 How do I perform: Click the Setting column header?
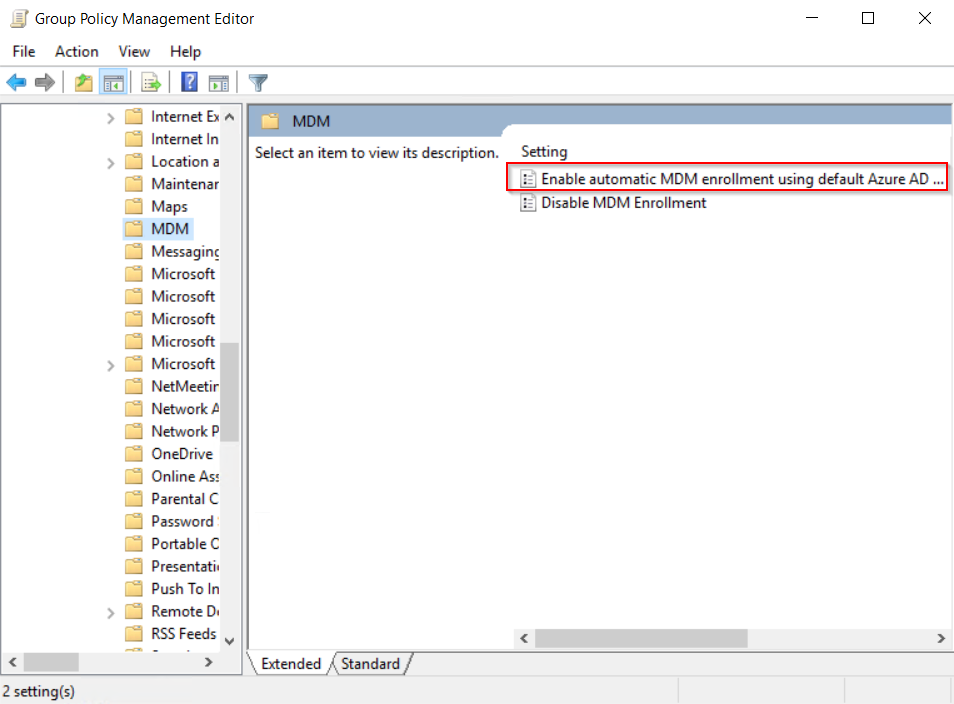pos(544,152)
